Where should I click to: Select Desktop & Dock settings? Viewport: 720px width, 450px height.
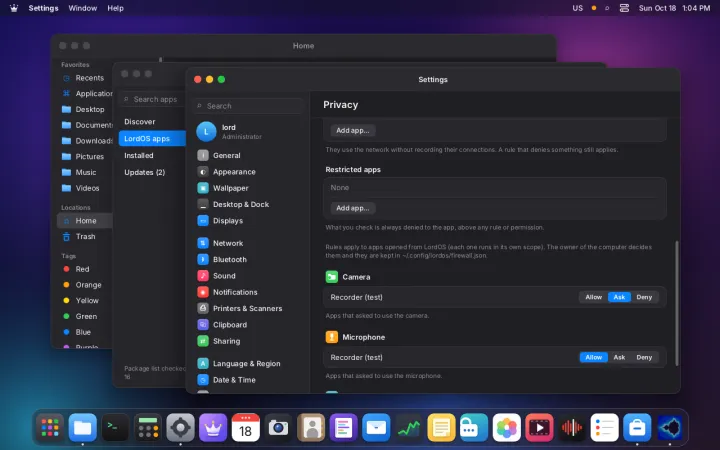(x=248, y=204)
